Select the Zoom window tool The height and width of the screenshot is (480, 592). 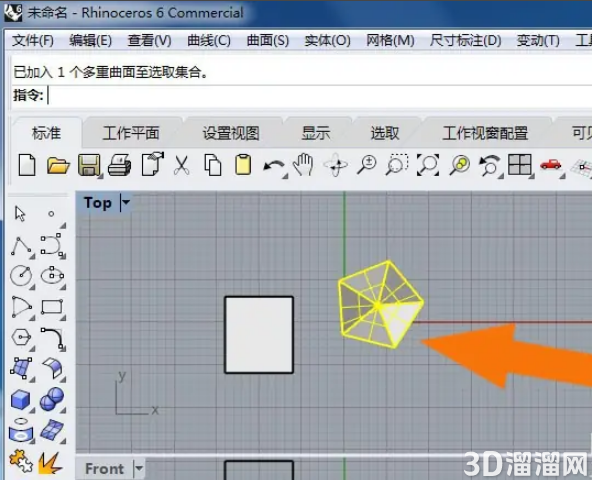397,165
